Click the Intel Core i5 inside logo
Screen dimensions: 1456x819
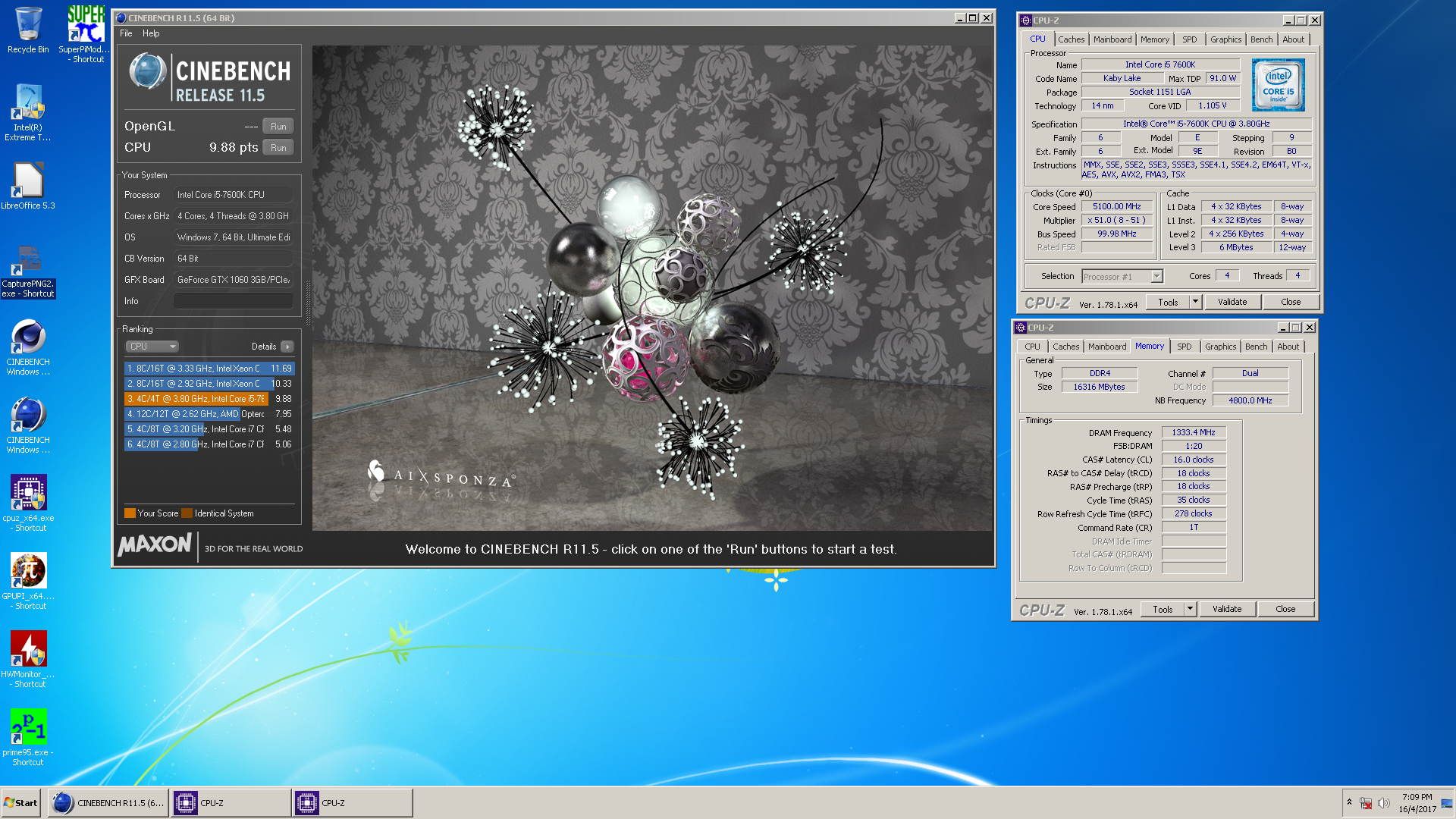coord(1279,85)
